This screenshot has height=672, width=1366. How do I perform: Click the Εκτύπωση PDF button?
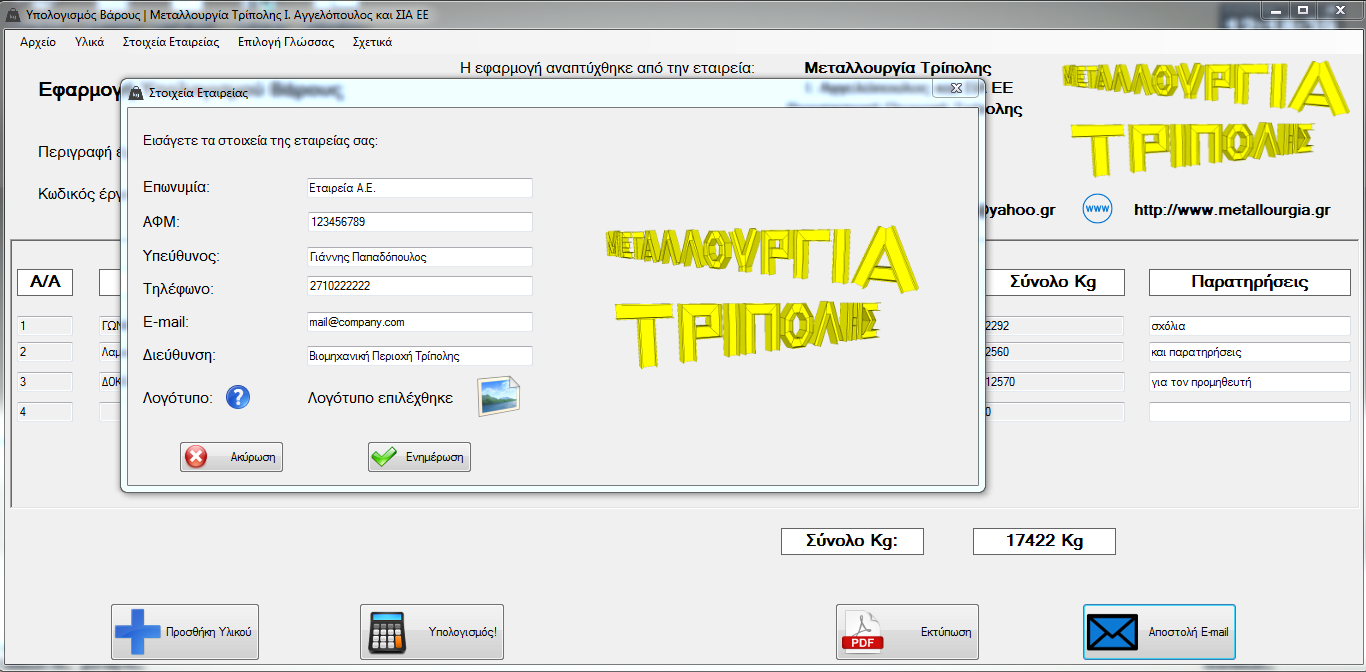coord(907,632)
